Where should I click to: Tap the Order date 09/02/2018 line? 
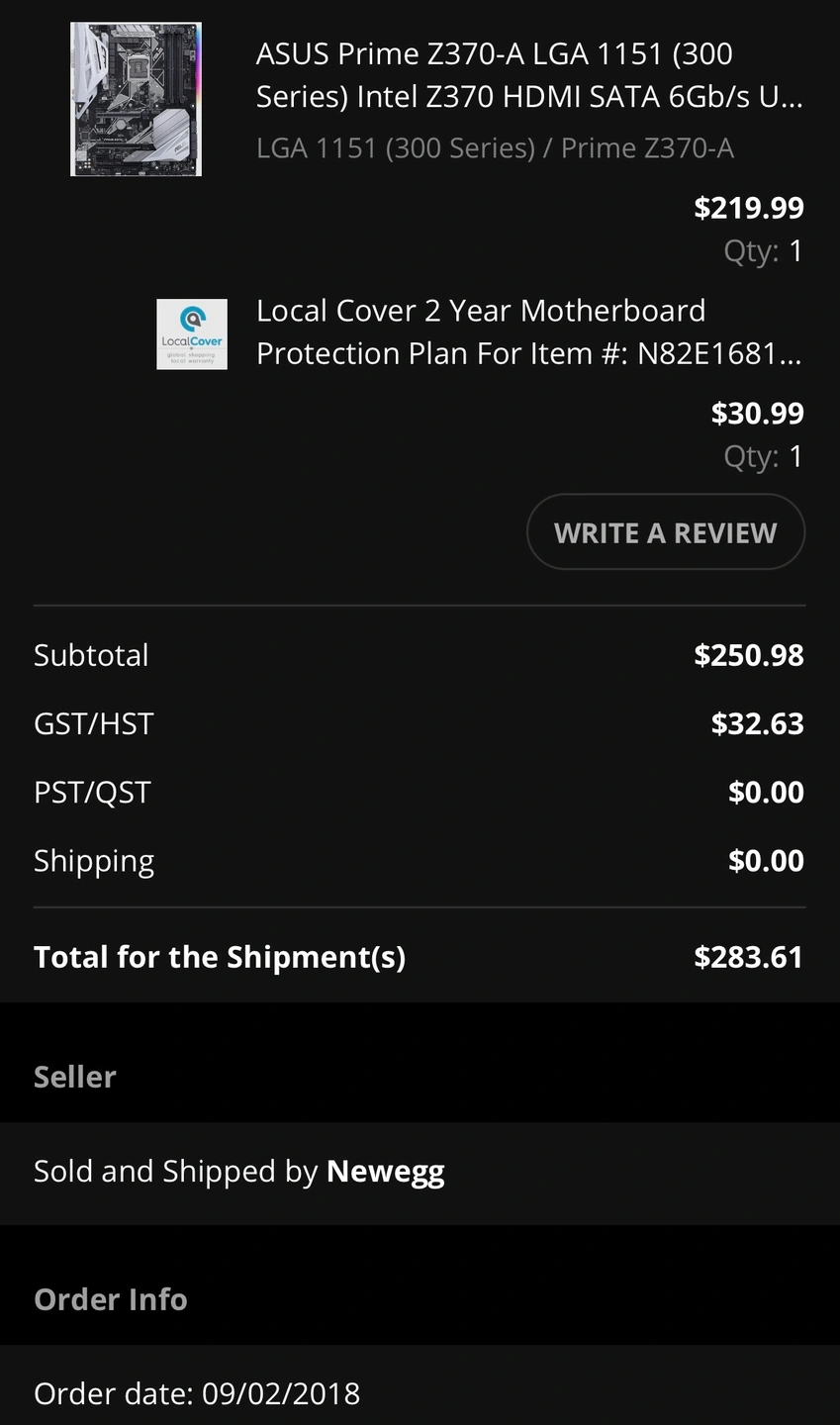197,1393
